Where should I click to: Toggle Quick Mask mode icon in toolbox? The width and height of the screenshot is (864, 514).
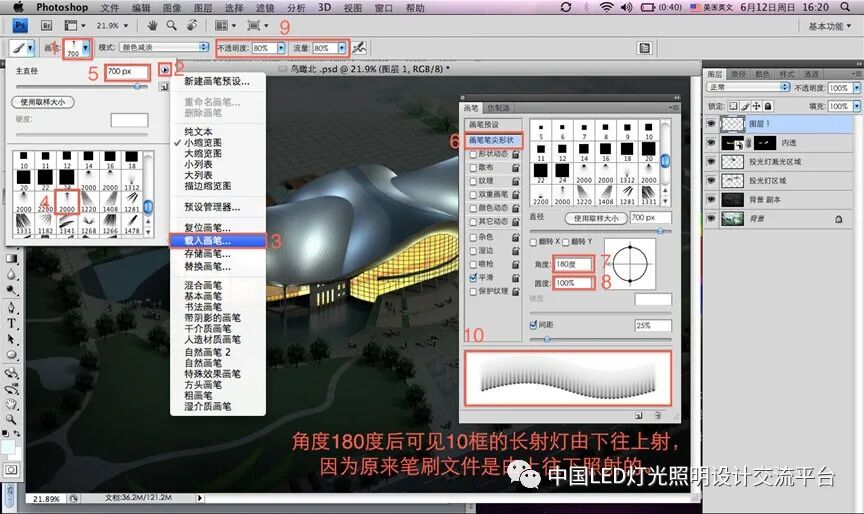(11, 470)
